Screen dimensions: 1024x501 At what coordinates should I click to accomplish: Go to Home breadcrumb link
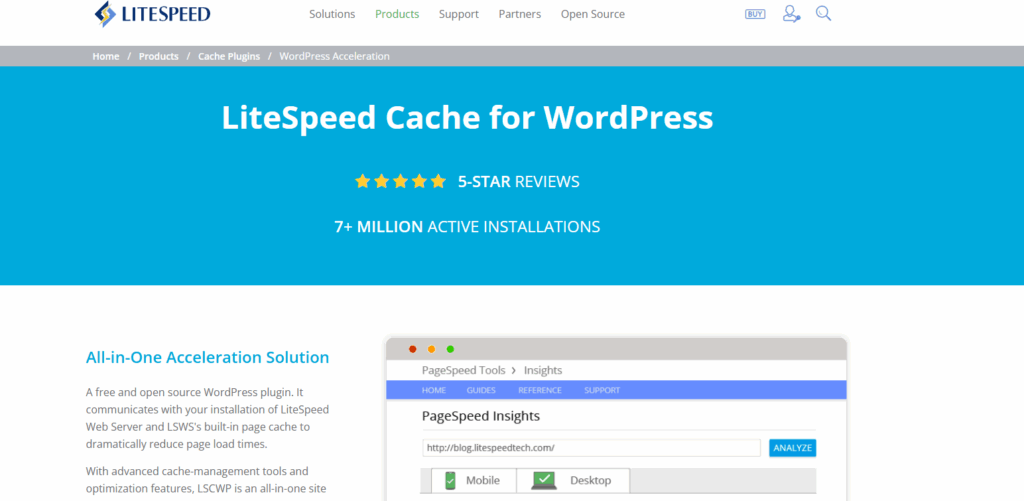pyautogui.click(x=106, y=57)
